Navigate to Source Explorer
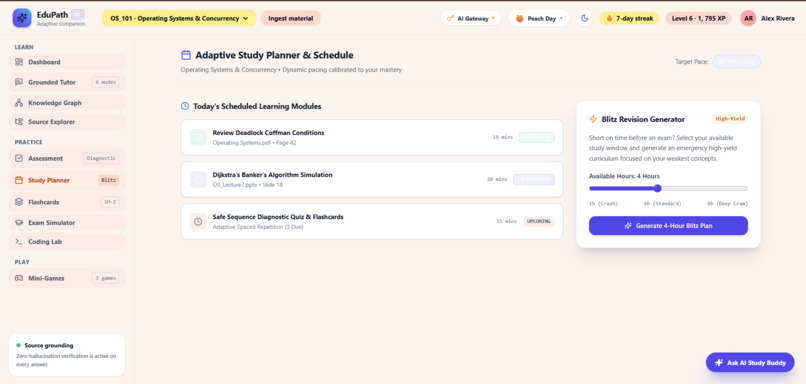The image size is (806, 384). pos(67,122)
